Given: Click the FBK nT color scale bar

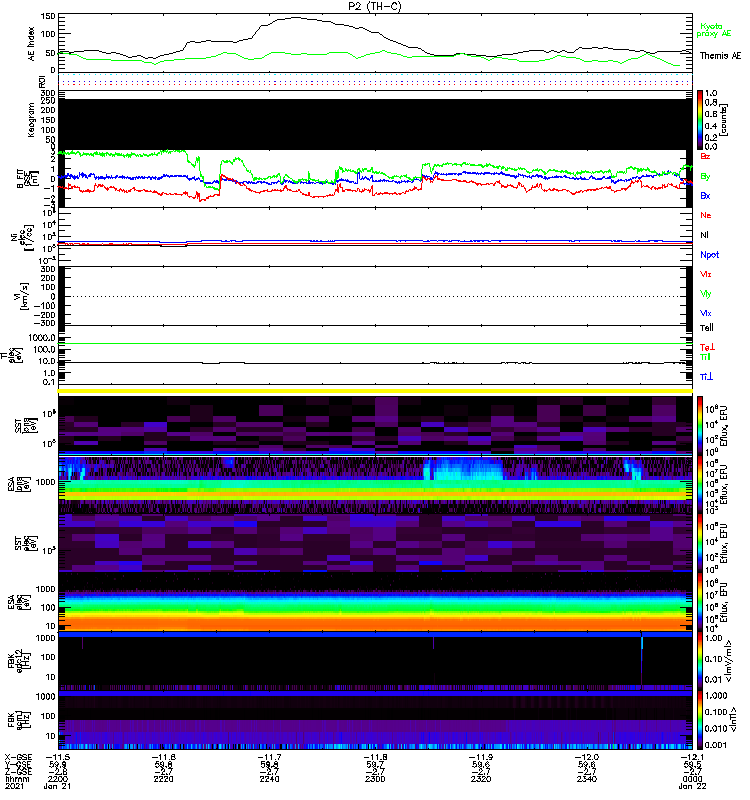Looking at the screenshot, I should (700, 720).
